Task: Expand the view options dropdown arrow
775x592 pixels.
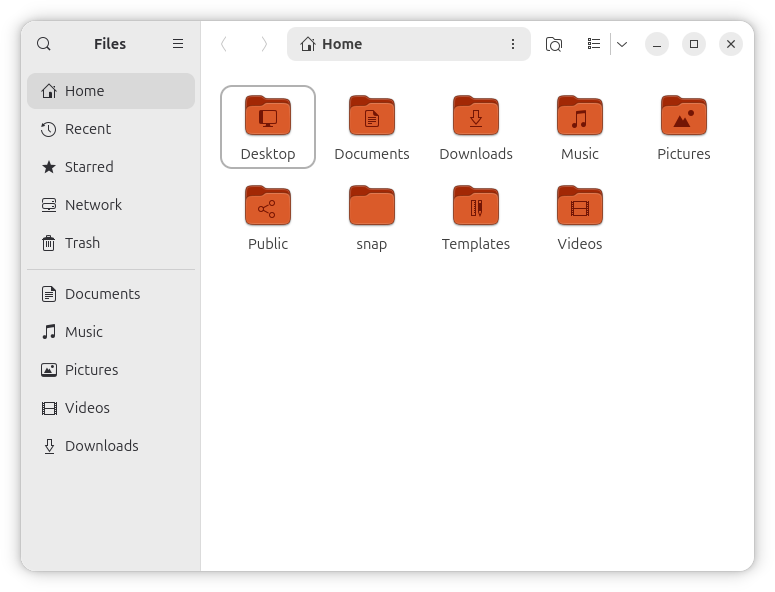Action: 622,44
